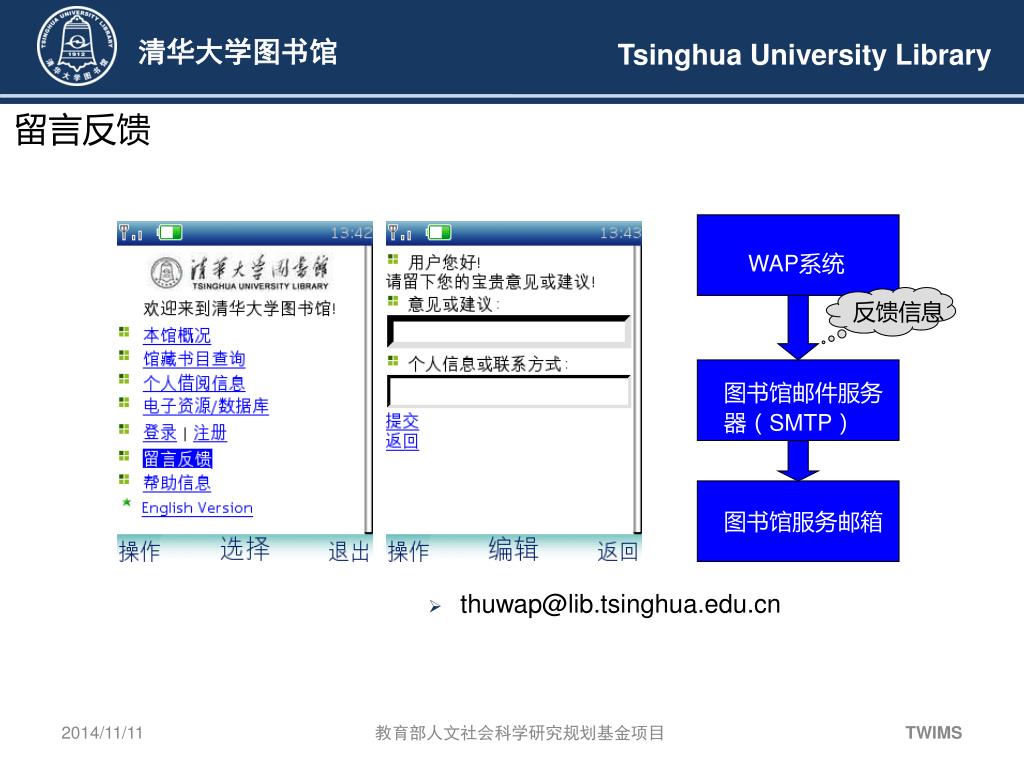
Task: Click the 反馈信息 thought bubble
Action: point(891,312)
